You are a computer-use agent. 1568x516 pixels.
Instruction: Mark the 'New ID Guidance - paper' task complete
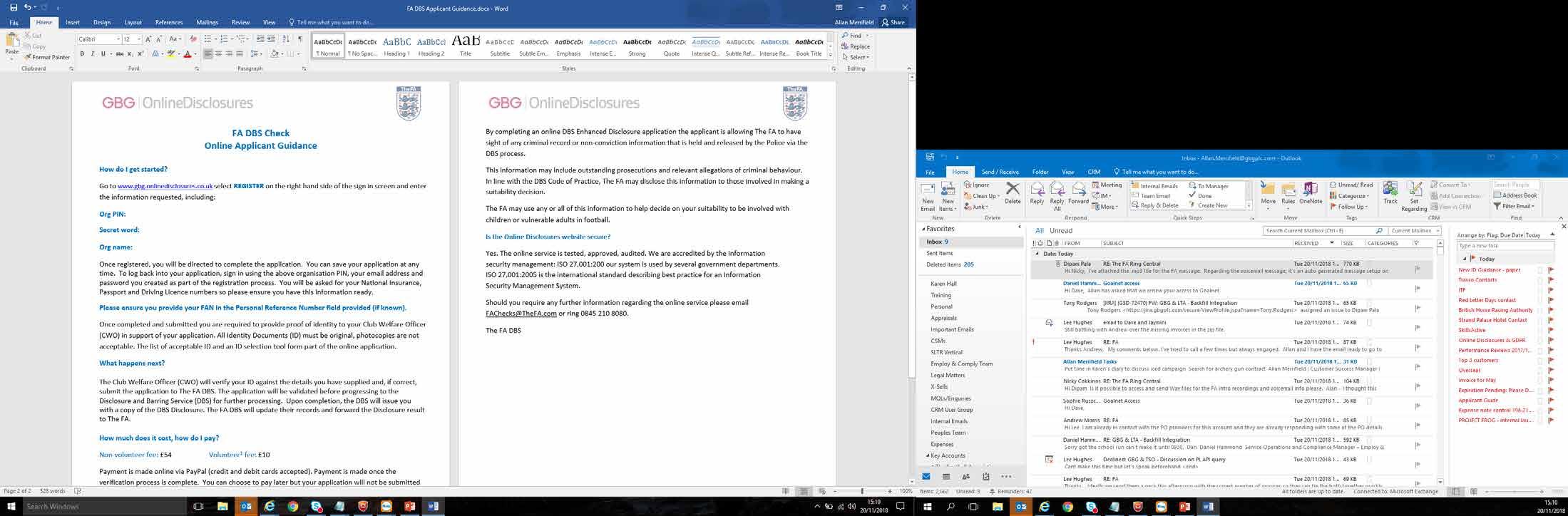pos(1540,270)
